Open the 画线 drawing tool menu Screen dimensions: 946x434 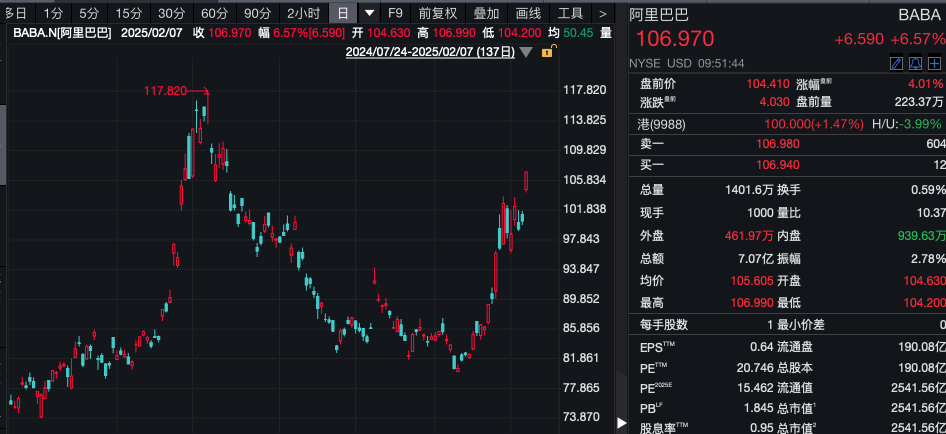[529, 13]
